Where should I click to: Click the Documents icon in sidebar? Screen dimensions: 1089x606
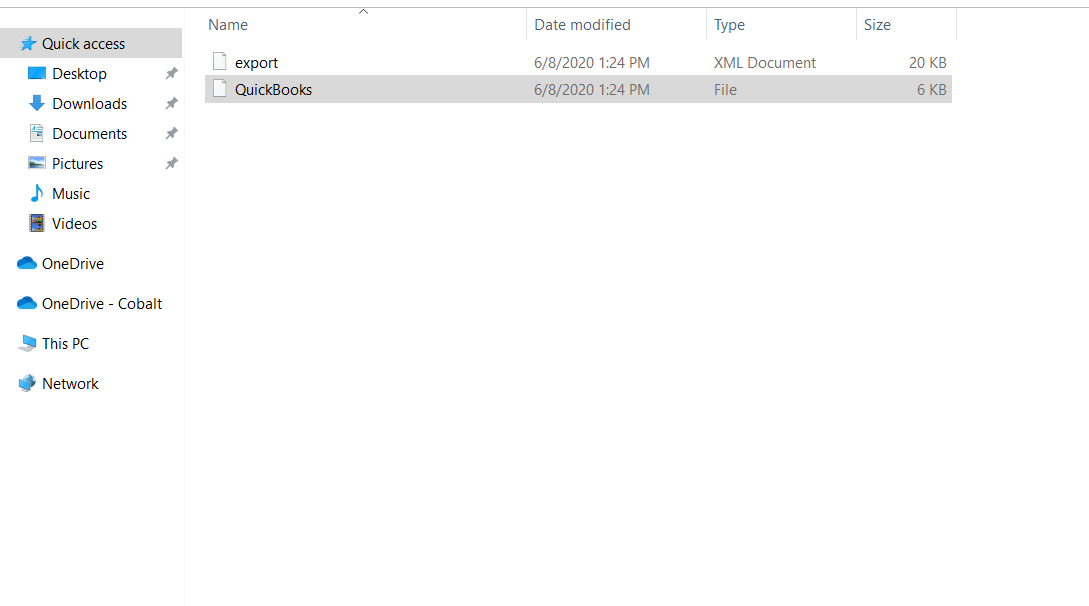(x=37, y=133)
